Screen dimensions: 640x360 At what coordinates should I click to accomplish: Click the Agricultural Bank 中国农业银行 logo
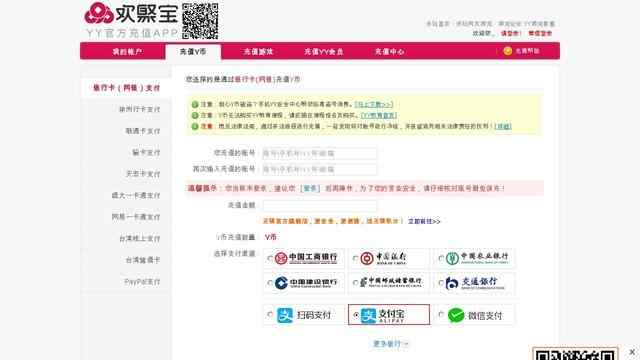(477, 258)
